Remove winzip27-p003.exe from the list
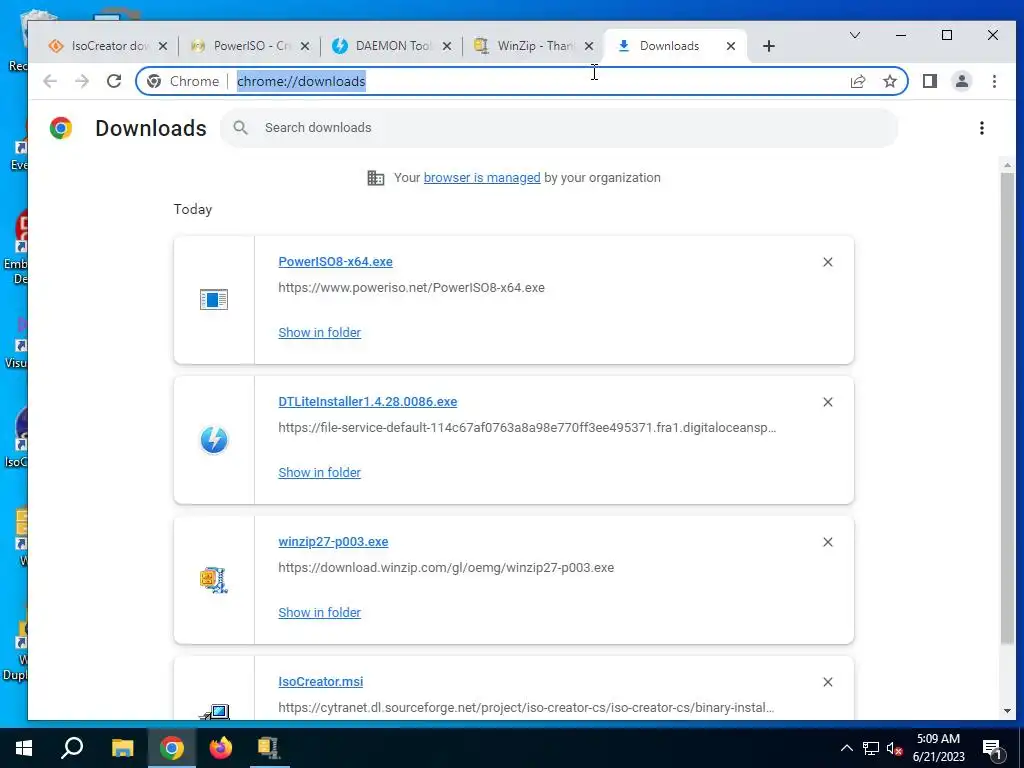The image size is (1024, 768). pyautogui.click(x=827, y=542)
